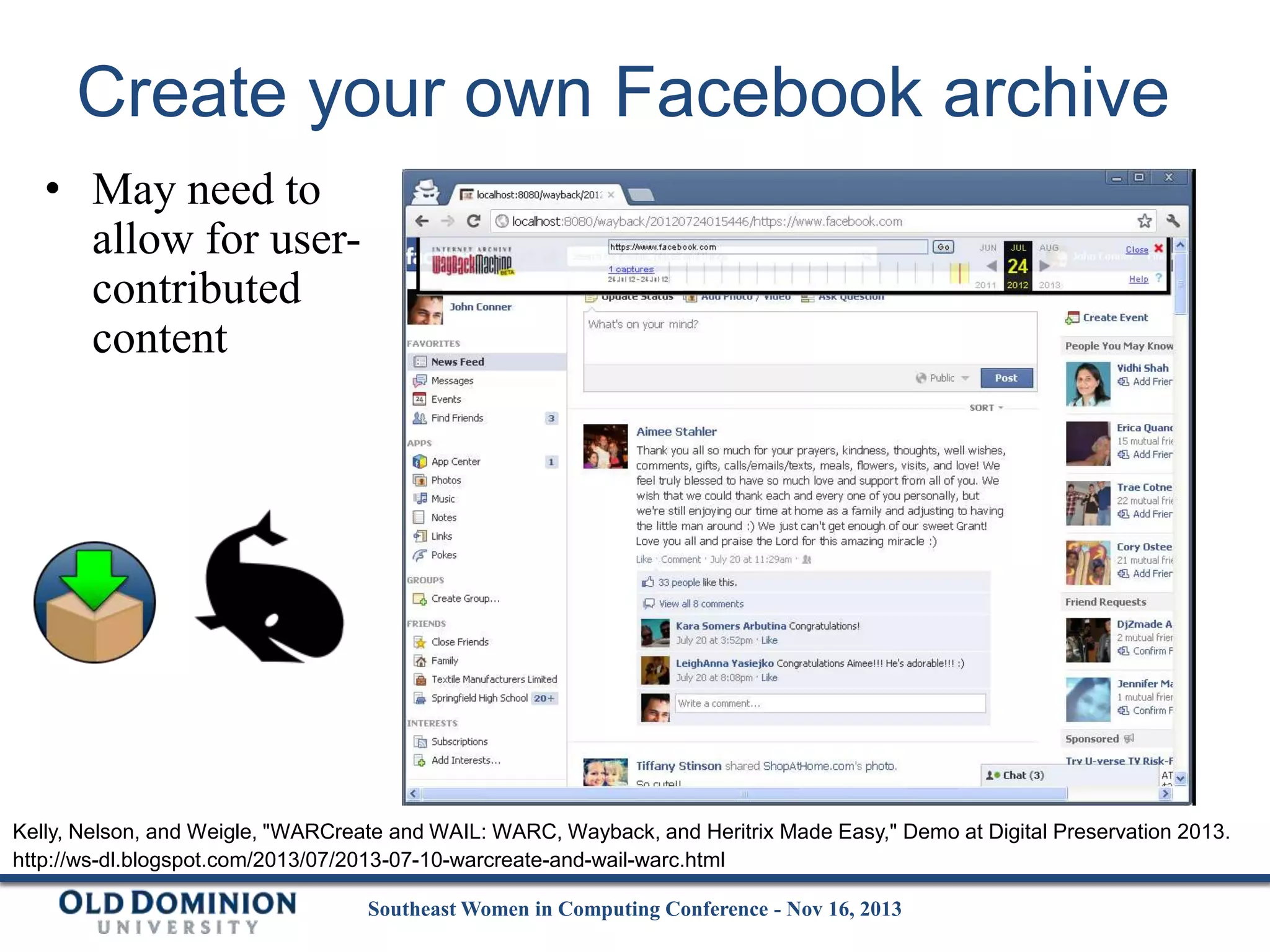
Task: Open Textile Manufacturers Limited list
Action: pyautogui.click(x=494, y=679)
